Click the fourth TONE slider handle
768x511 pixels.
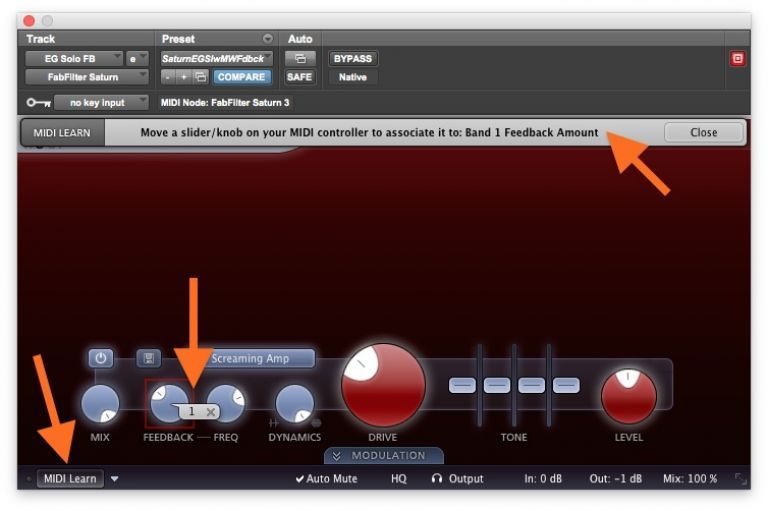566,385
